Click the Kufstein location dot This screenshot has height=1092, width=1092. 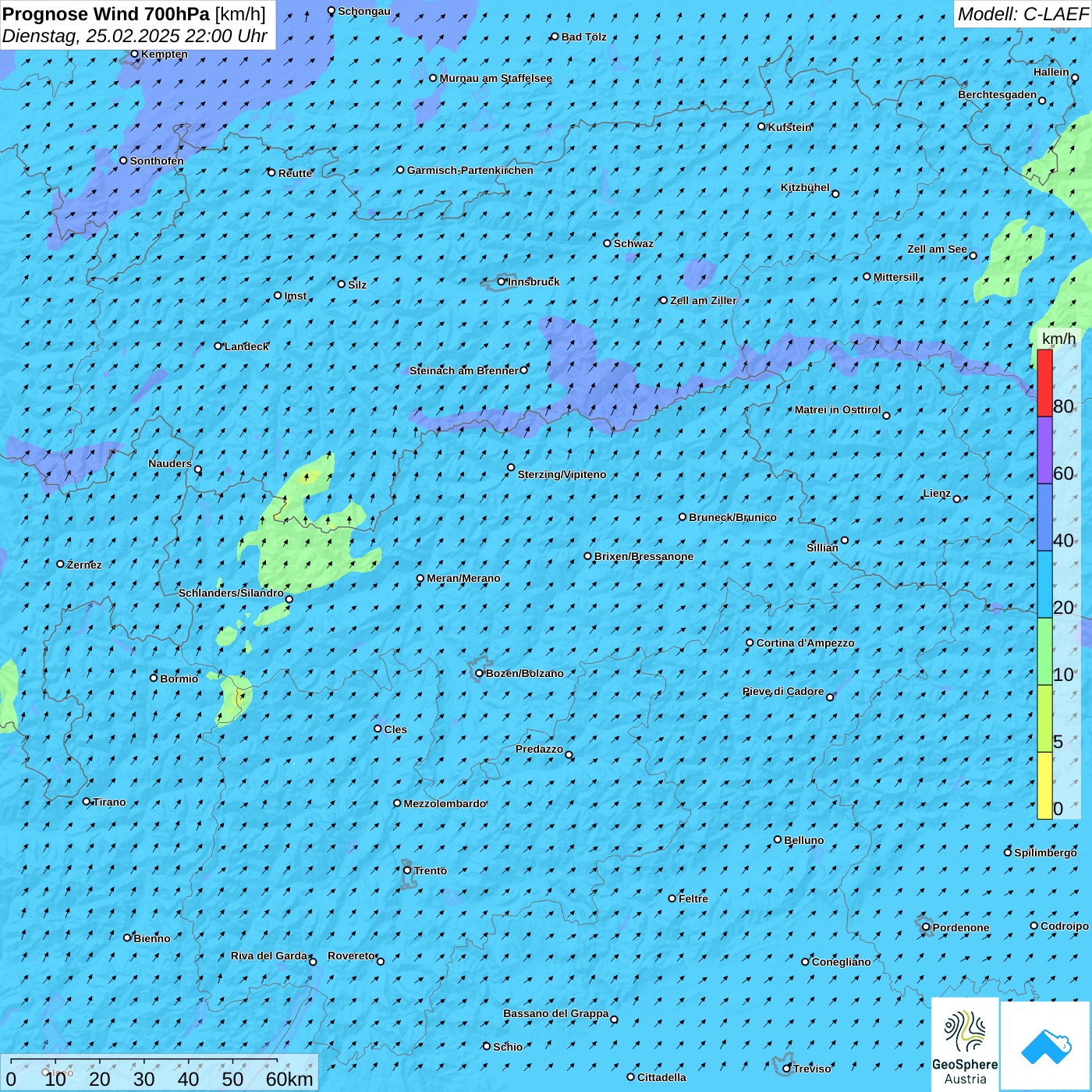coord(762,126)
